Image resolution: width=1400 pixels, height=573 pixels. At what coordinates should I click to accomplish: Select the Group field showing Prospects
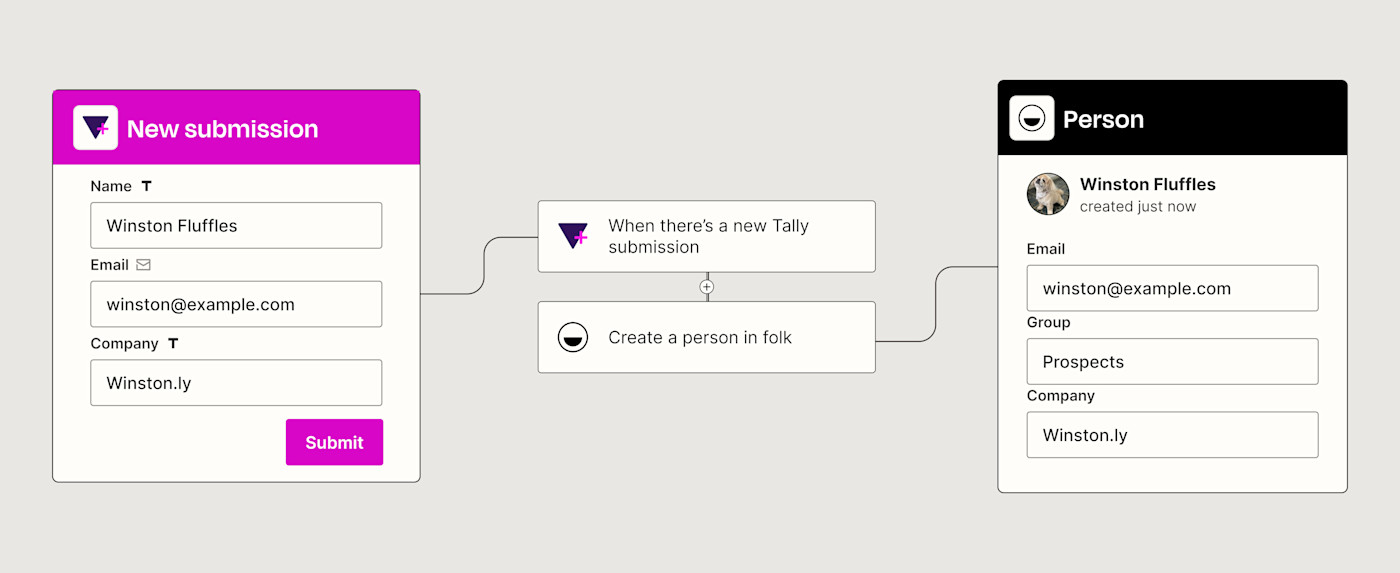1172,361
